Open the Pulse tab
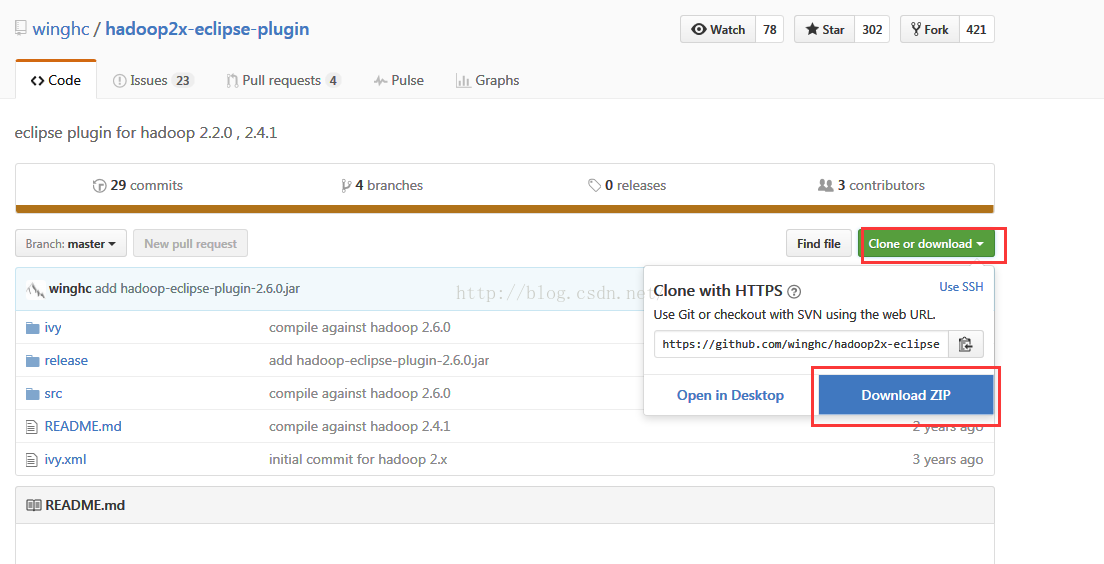Screen dimensions: 1104x564 click(x=399, y=80)
